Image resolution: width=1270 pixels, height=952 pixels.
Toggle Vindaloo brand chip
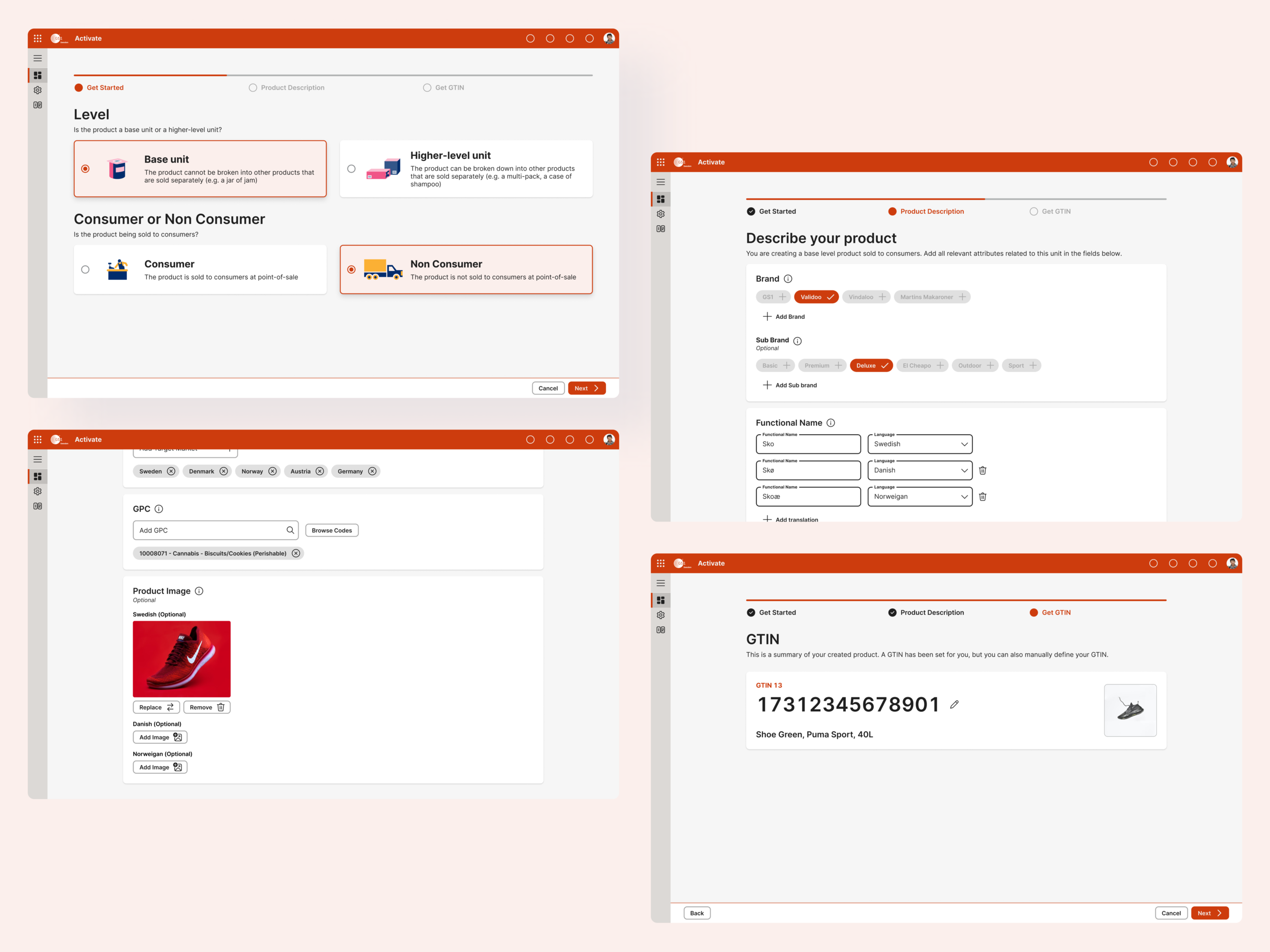(x=866, y=297)
